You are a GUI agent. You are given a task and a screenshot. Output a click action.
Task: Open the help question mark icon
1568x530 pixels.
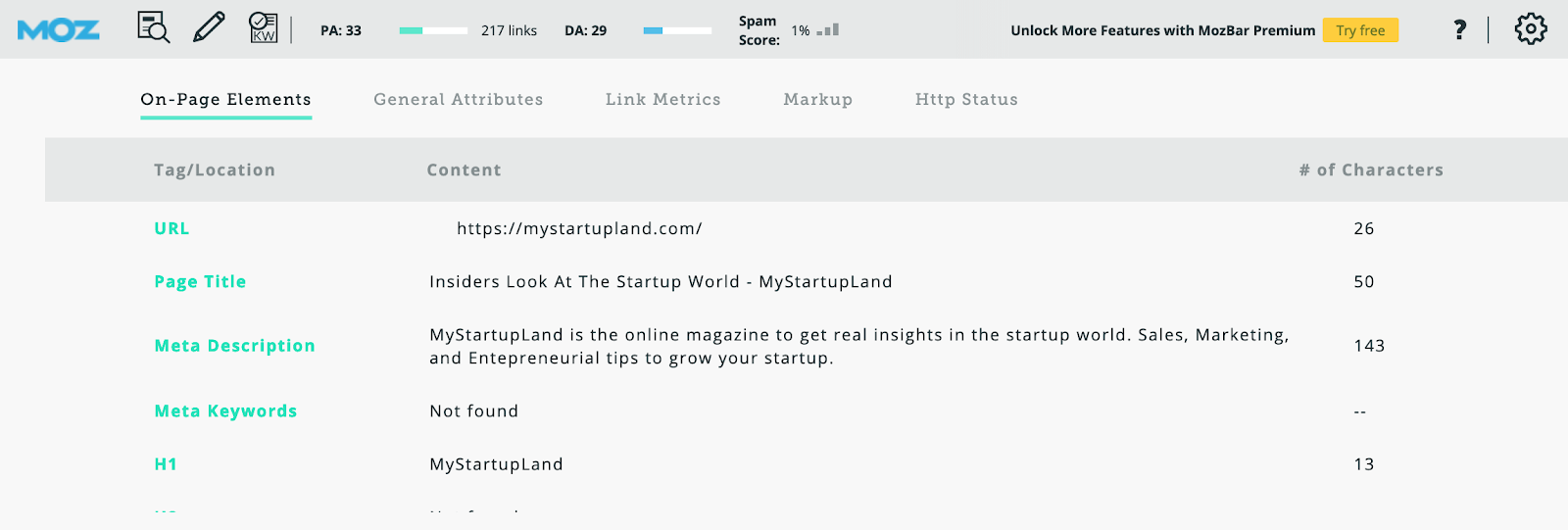(x=1460, y=29)
